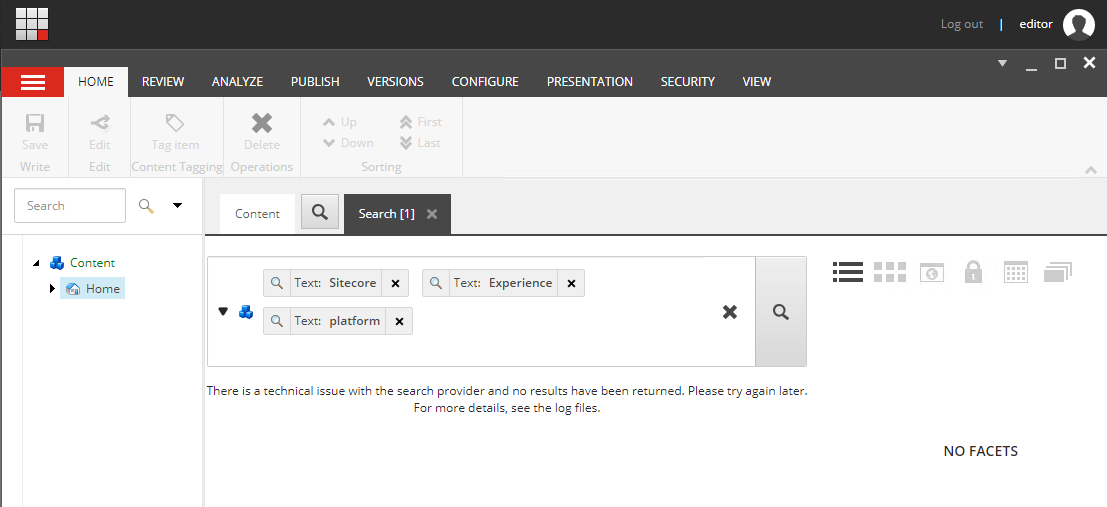Open the PUBLISH ribbon tab

pos(315,82)
